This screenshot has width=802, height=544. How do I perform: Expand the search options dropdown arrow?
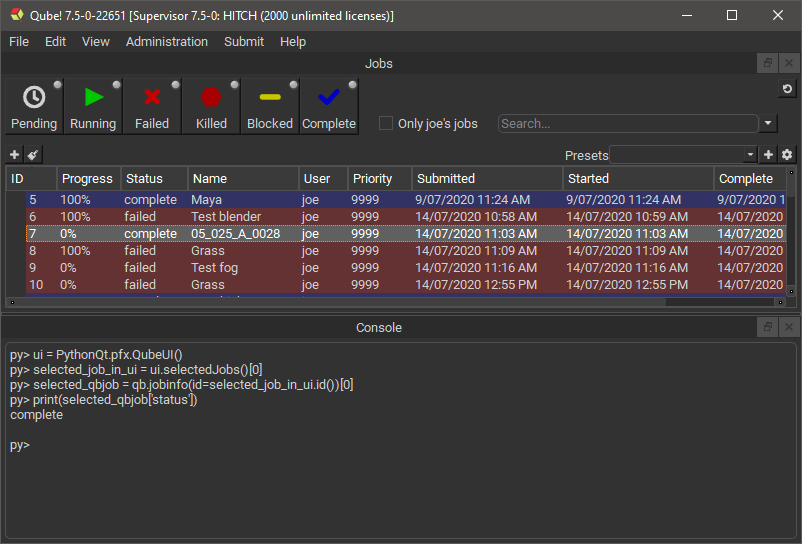[x=768, y=124]
